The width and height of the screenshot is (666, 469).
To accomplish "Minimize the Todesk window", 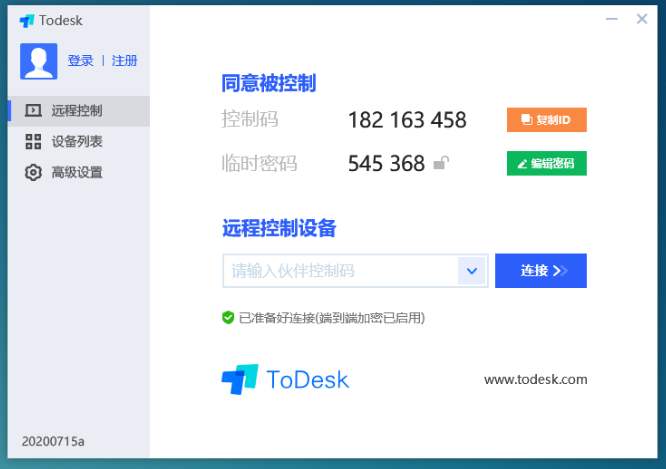I will [x=612, y=19].
